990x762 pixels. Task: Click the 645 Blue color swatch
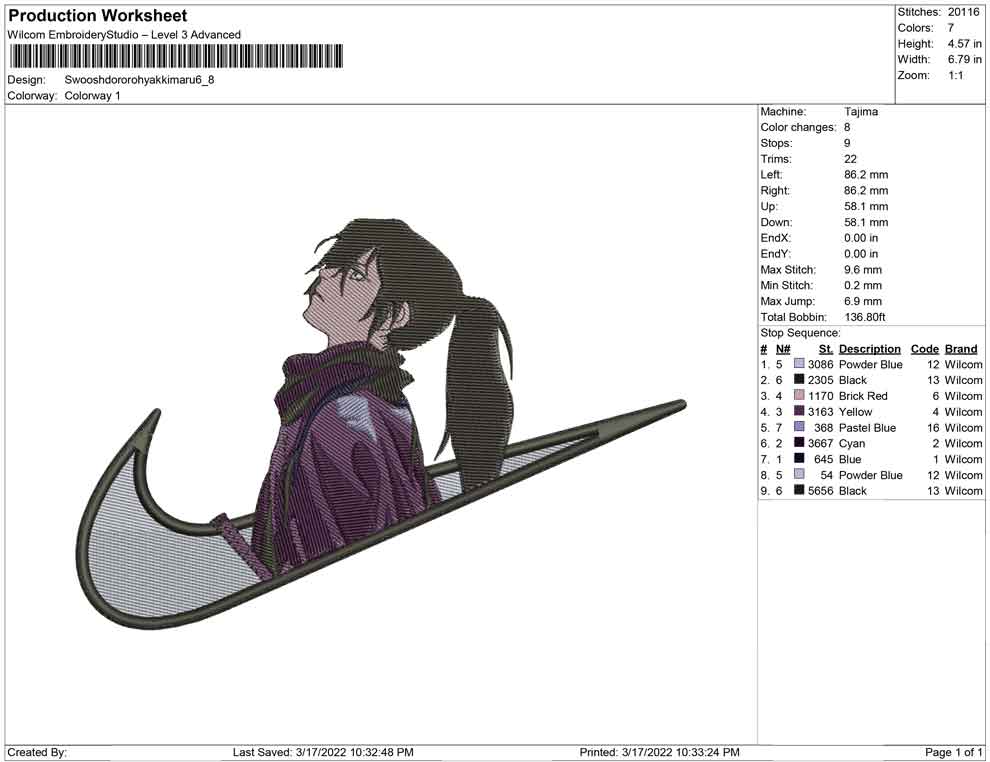(799, 459)
